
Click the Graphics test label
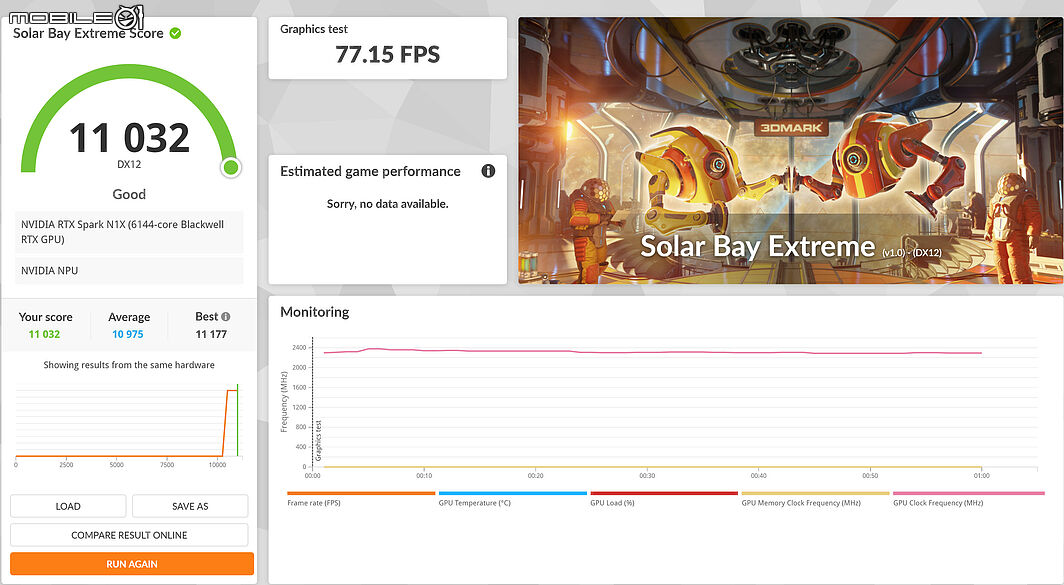click(314, 29)
